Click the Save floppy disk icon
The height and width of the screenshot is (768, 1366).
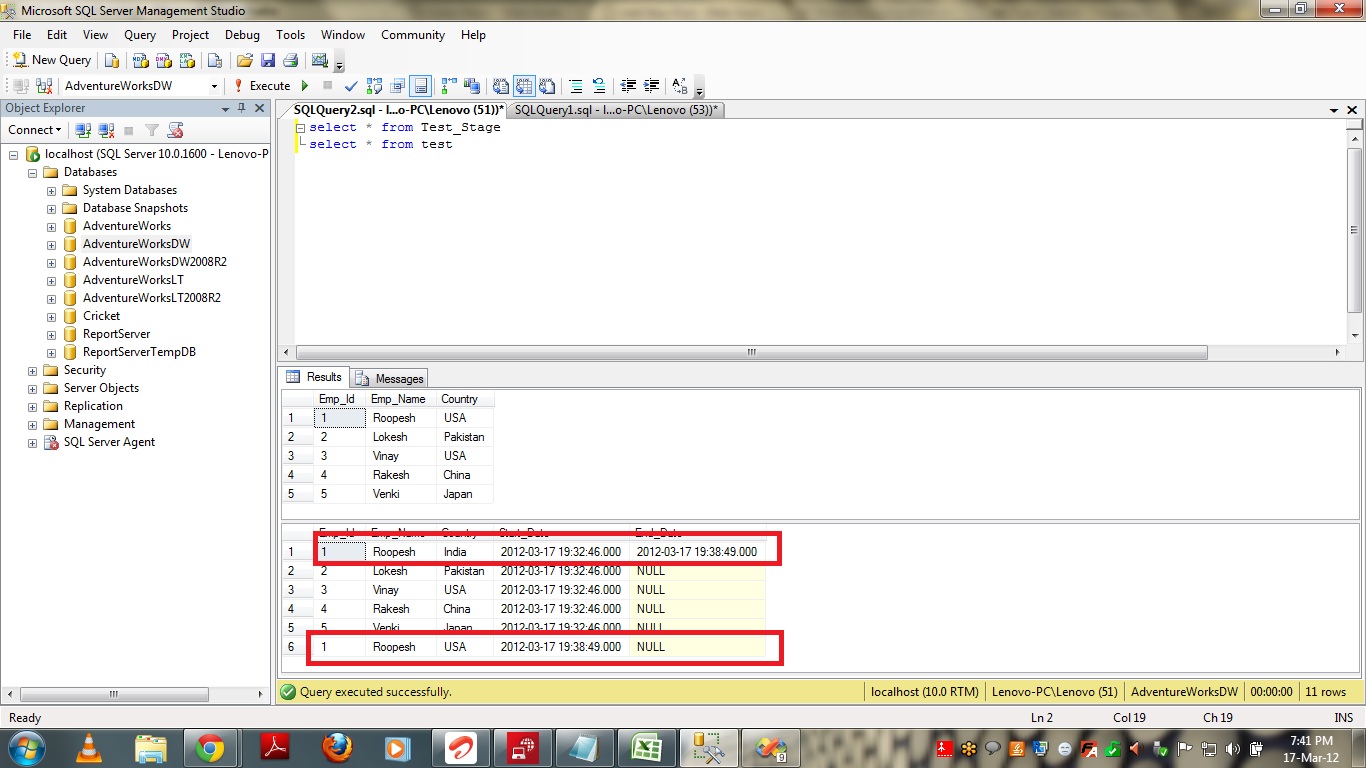click(268, 60)
